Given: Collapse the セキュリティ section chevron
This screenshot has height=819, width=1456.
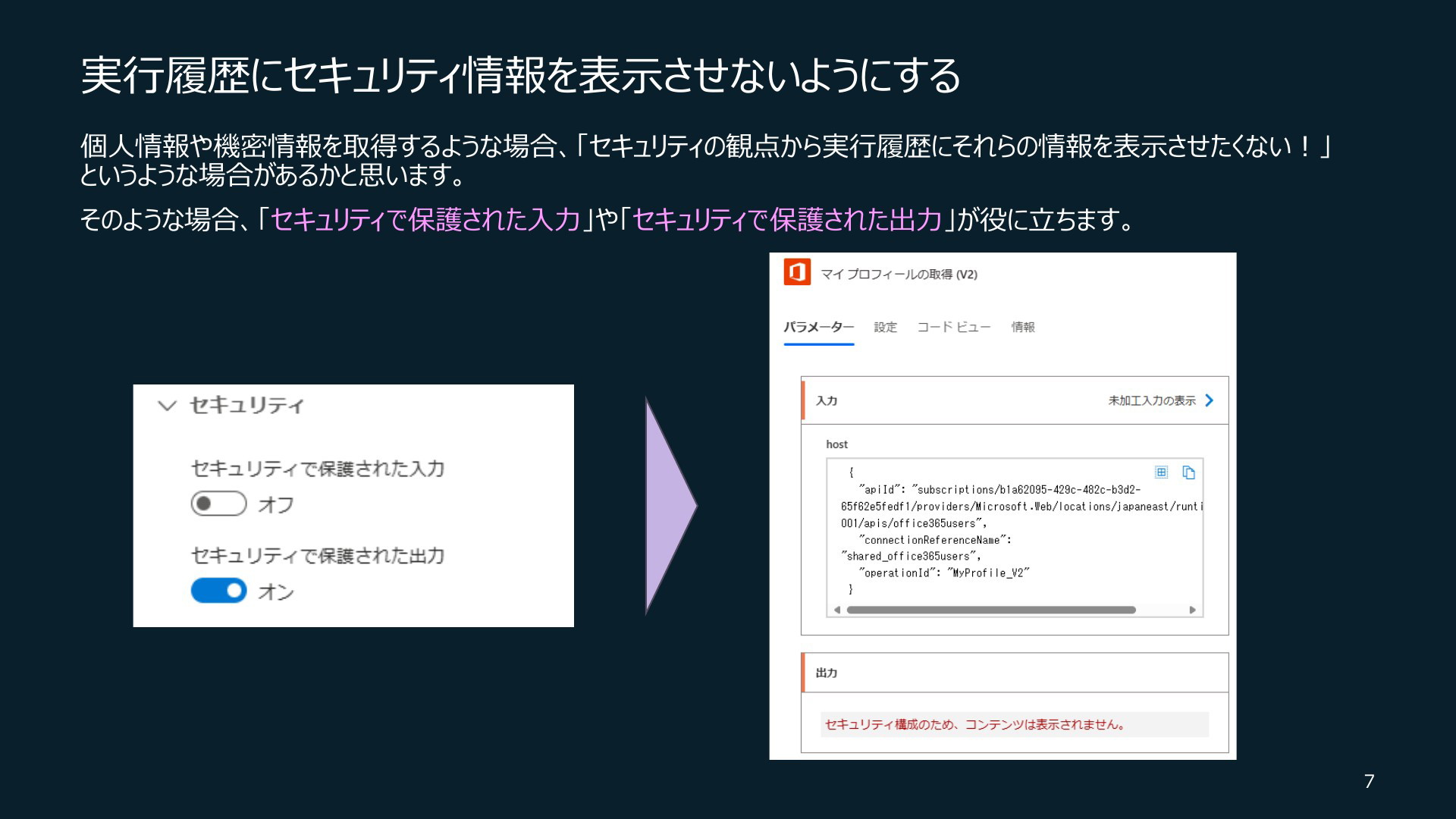Looking at the screenshot, I should pyautogui.click(x=167, y=406).
